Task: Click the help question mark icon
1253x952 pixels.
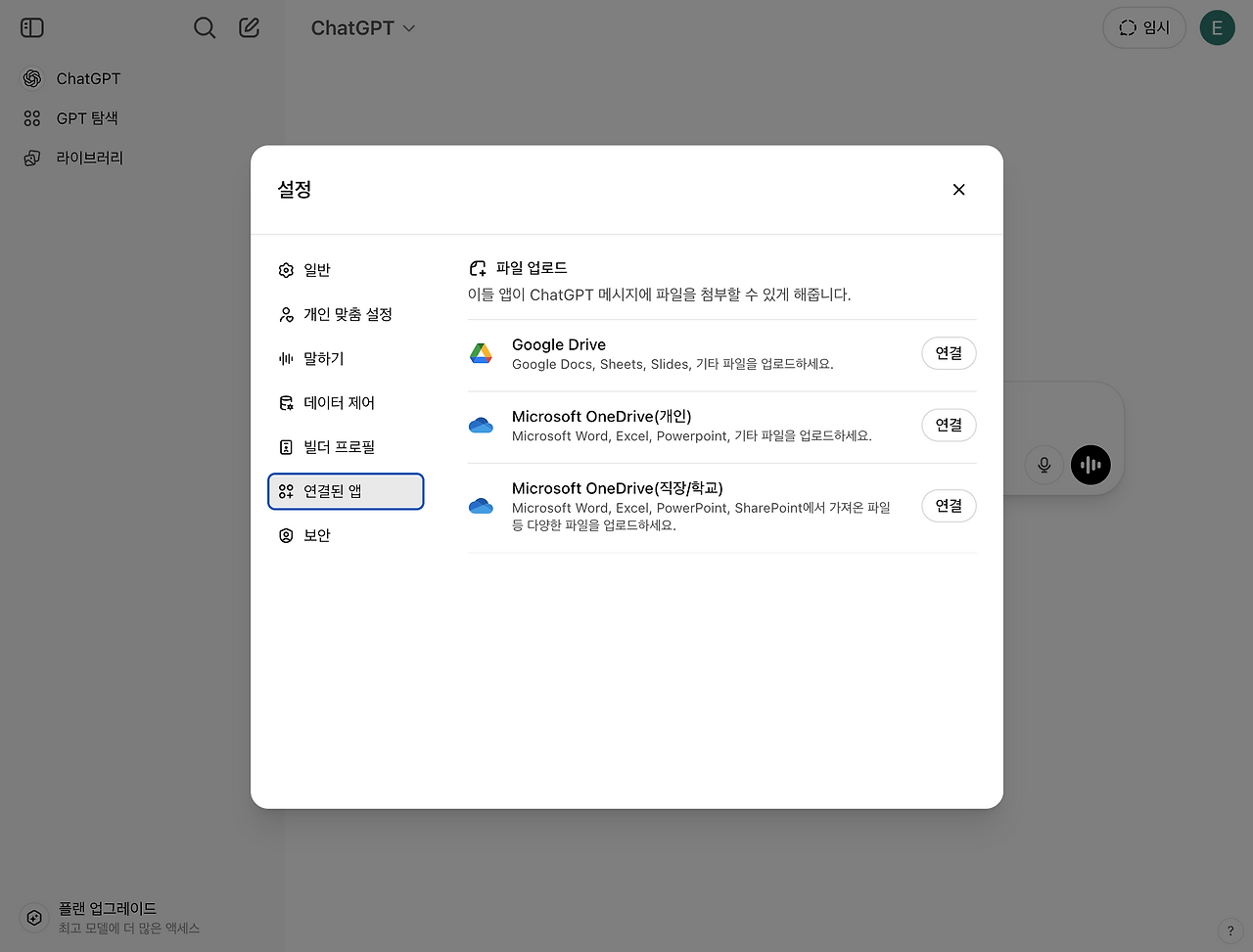Action: 1230,930
